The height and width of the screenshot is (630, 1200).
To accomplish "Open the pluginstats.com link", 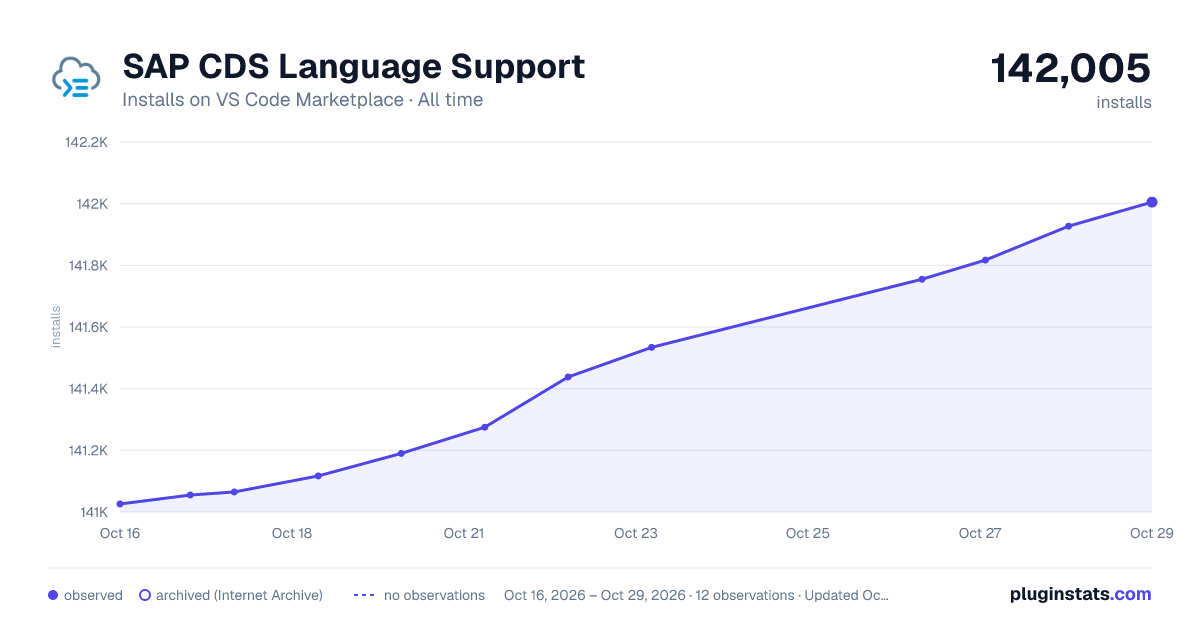I will (1081, 594).
